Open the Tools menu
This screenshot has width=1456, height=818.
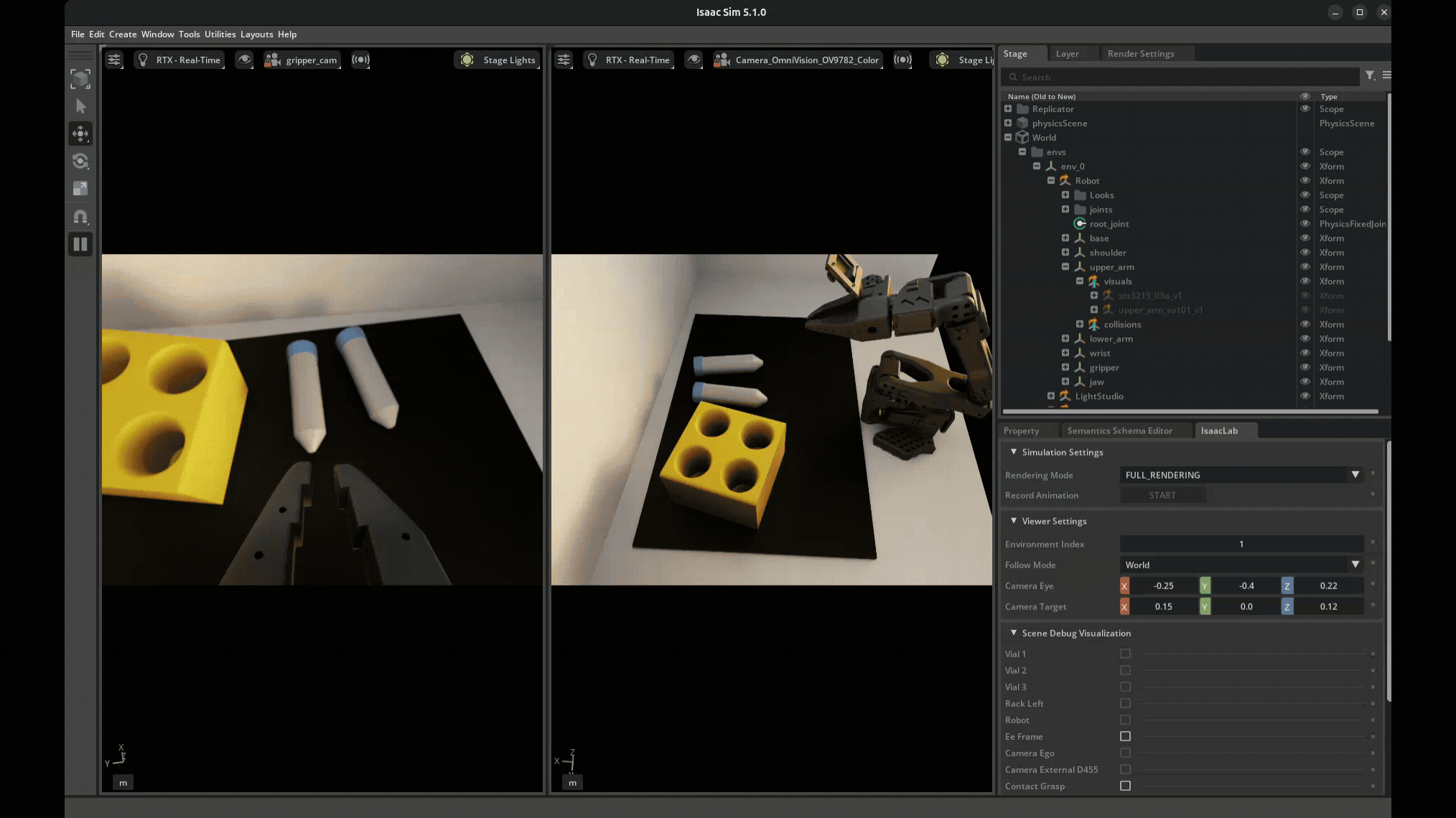click(189, 34)
